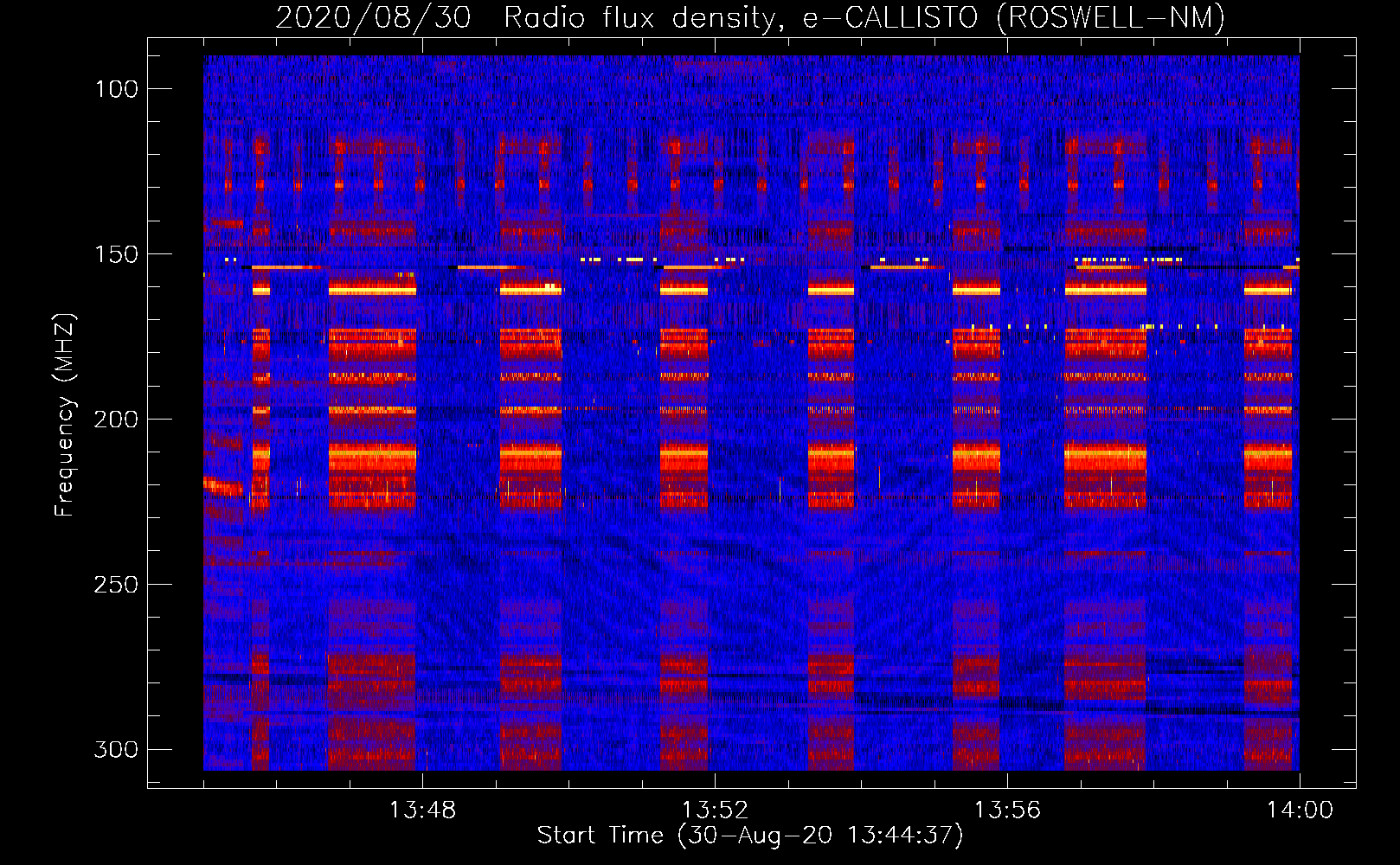Click the 13:48 time tick label
This screenshot has width=1400, height=865.
click(422, 811)
